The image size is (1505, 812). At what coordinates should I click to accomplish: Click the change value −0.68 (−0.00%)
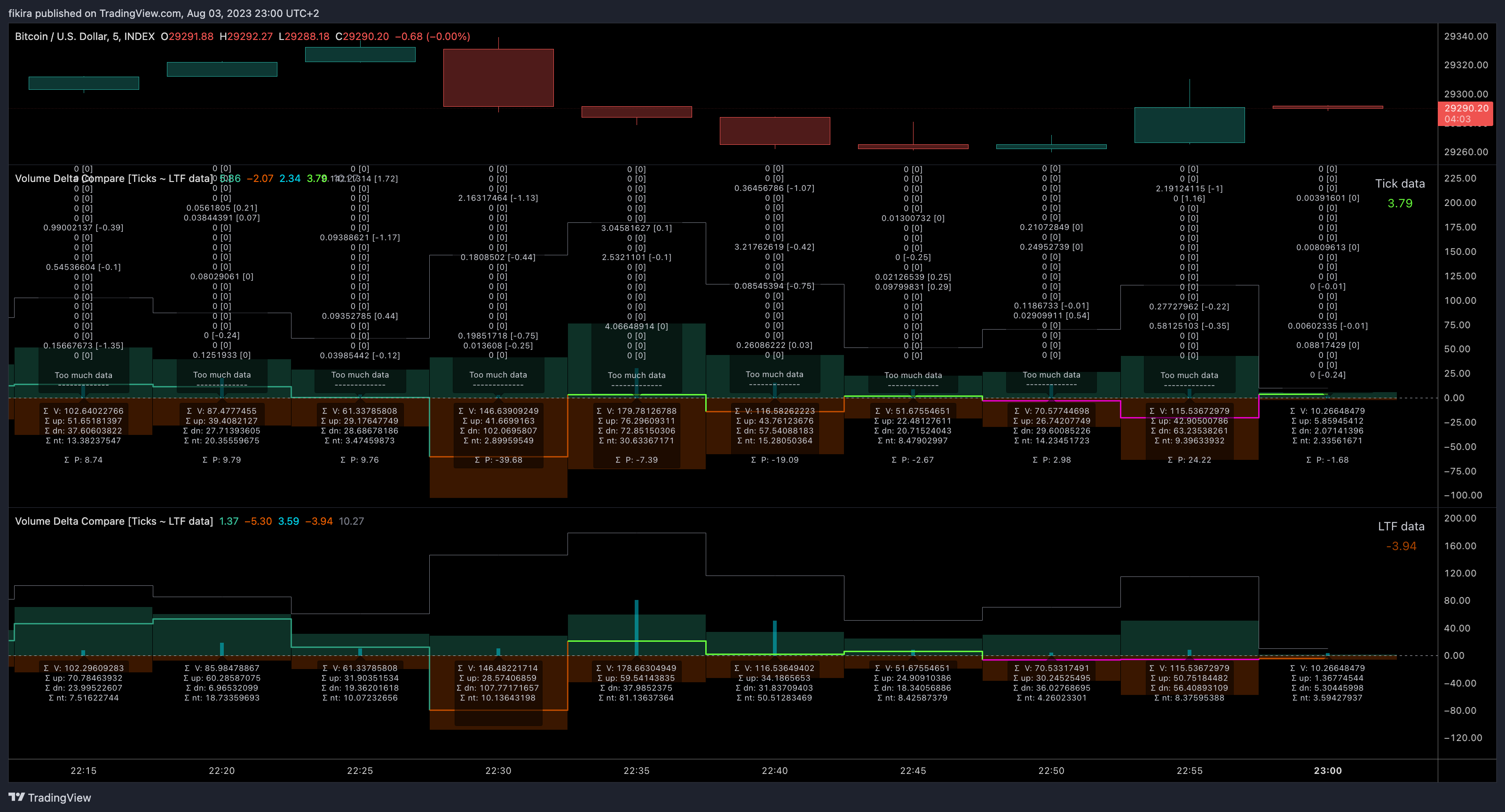[433, 36]
